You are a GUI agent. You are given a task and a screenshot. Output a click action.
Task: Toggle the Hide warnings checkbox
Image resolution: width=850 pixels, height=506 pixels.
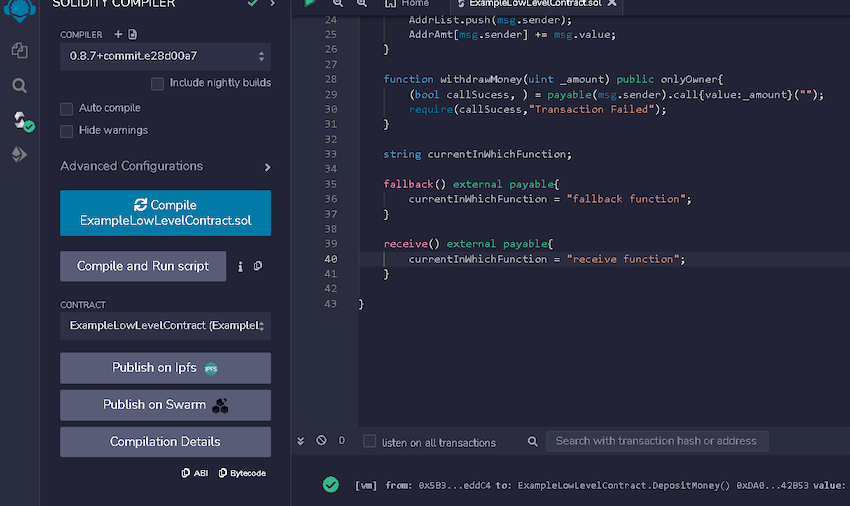tap(66, 131)
